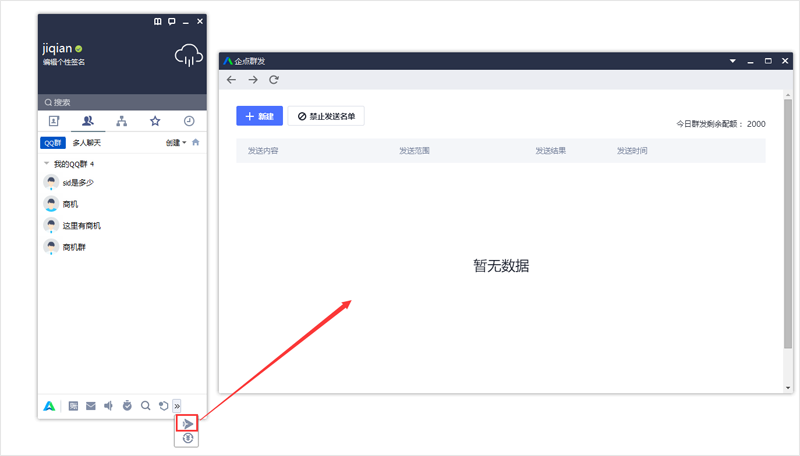Screen dimensions: 800x456
Task: Click the 搜索 search field
Action: (x=122, y=102)
